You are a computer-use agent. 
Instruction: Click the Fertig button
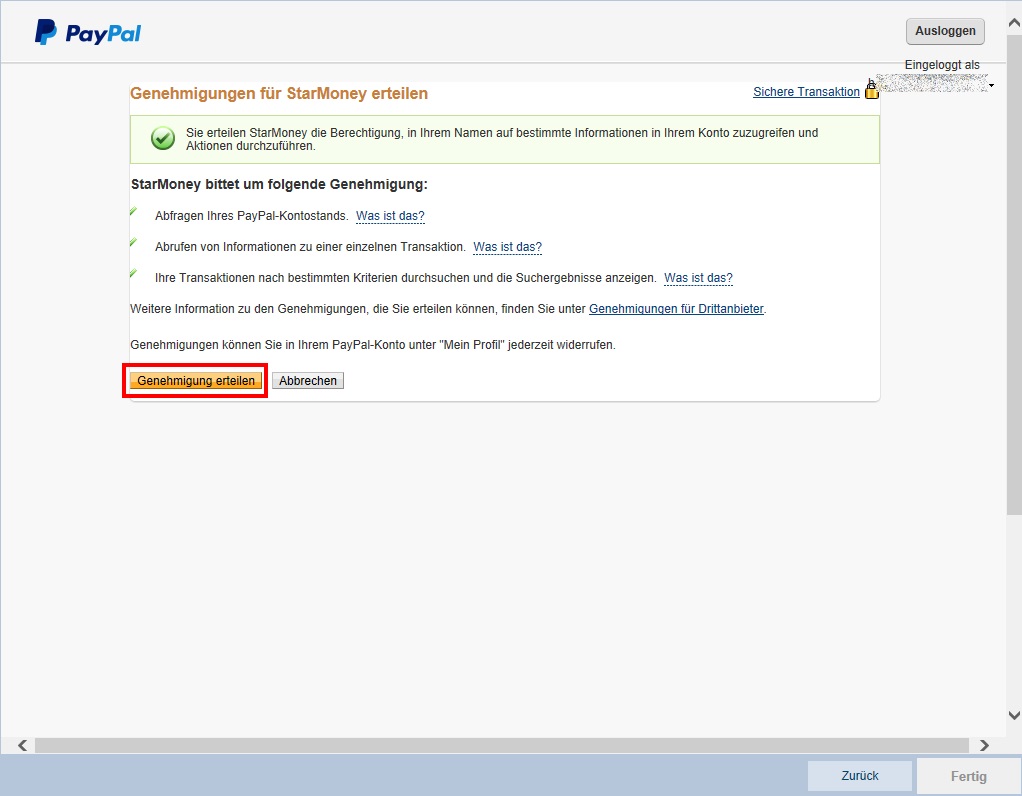coord(969,776)
